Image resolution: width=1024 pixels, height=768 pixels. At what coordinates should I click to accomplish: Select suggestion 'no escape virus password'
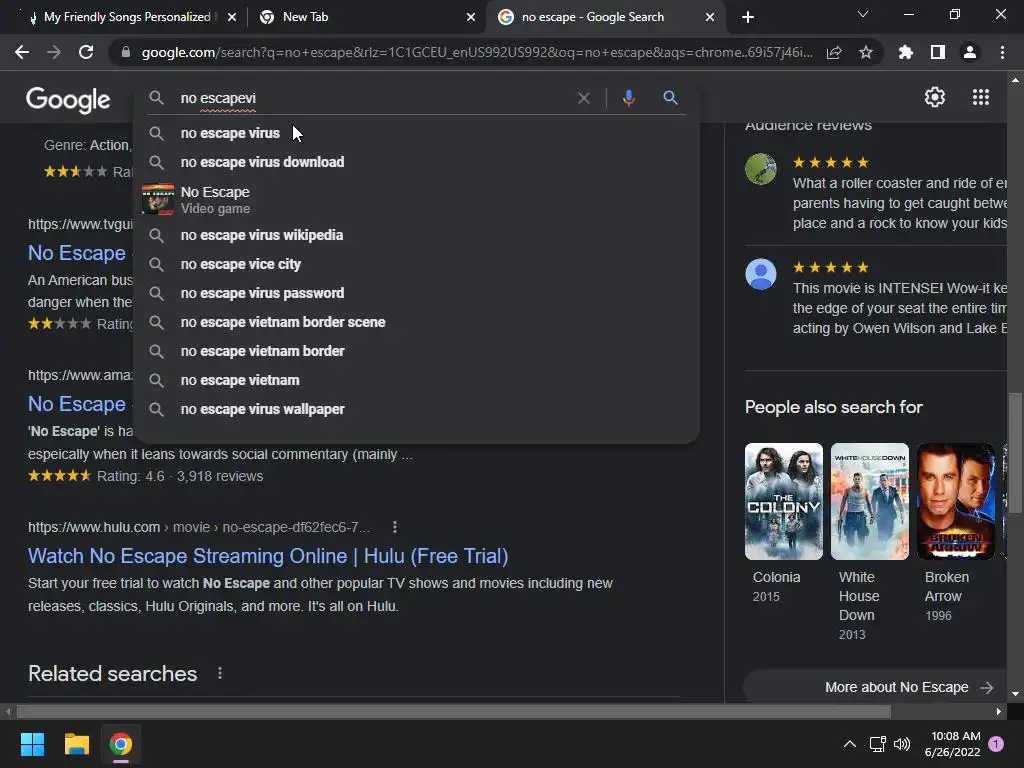(416, 293)
